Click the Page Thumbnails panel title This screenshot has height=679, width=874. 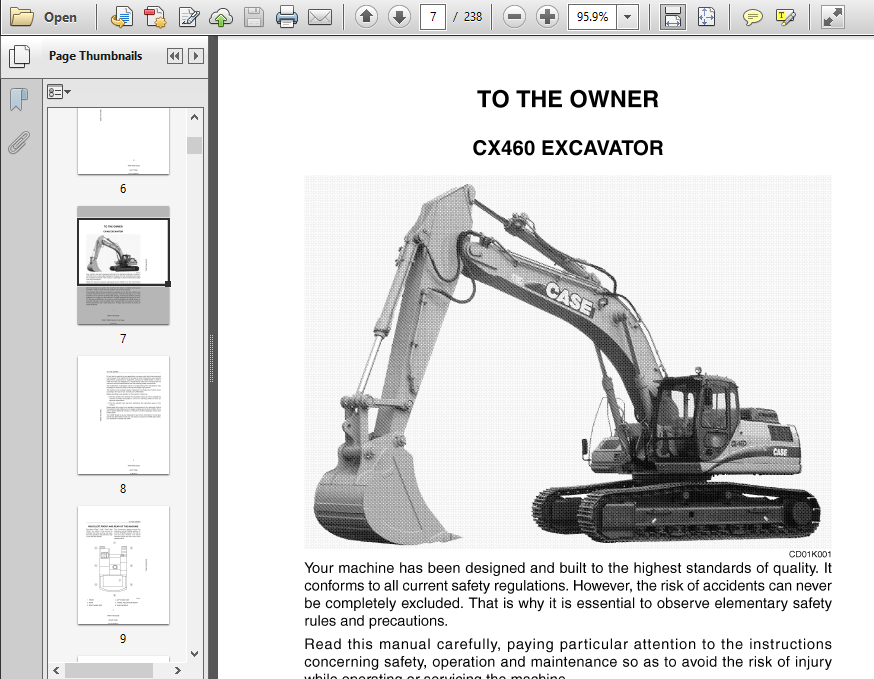(95, 56)
